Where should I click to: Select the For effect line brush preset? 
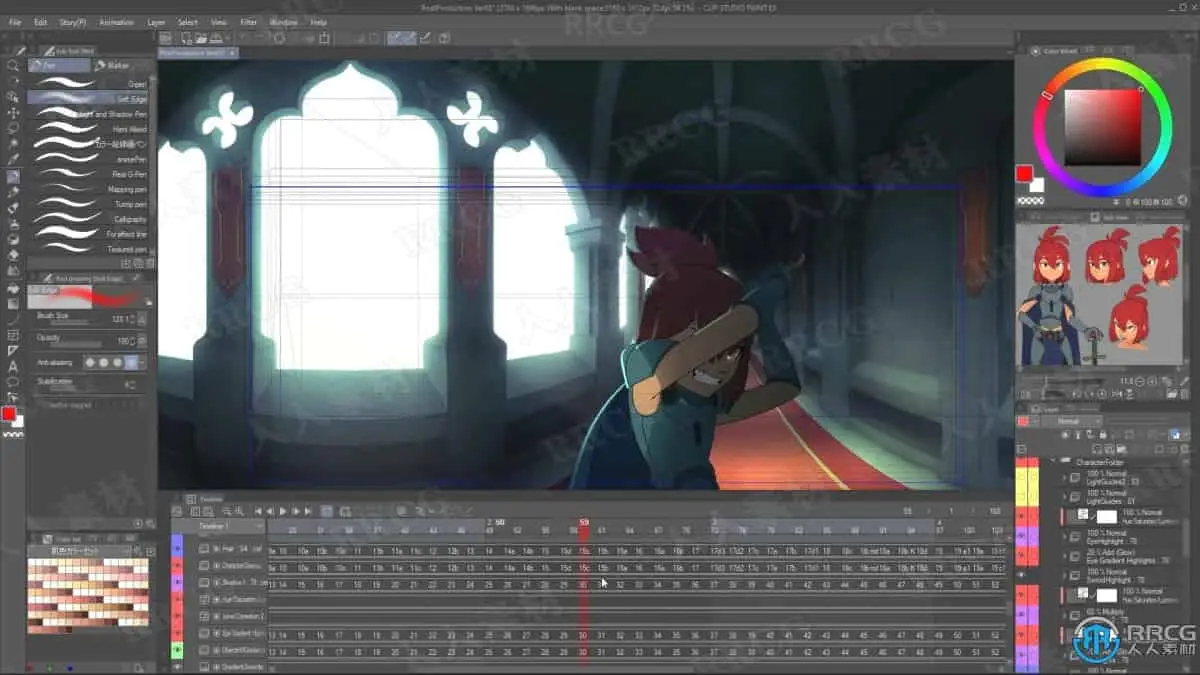(x=88, y=234)
